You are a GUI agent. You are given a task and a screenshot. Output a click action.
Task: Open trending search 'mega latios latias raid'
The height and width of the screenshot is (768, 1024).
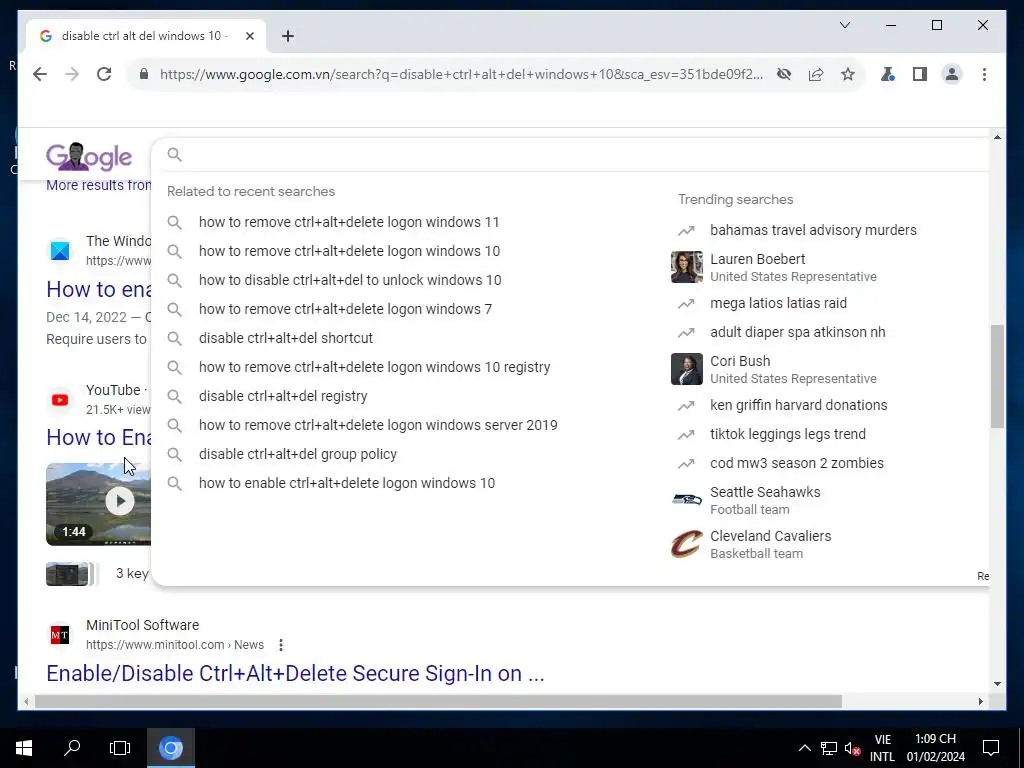pos(778,303)
